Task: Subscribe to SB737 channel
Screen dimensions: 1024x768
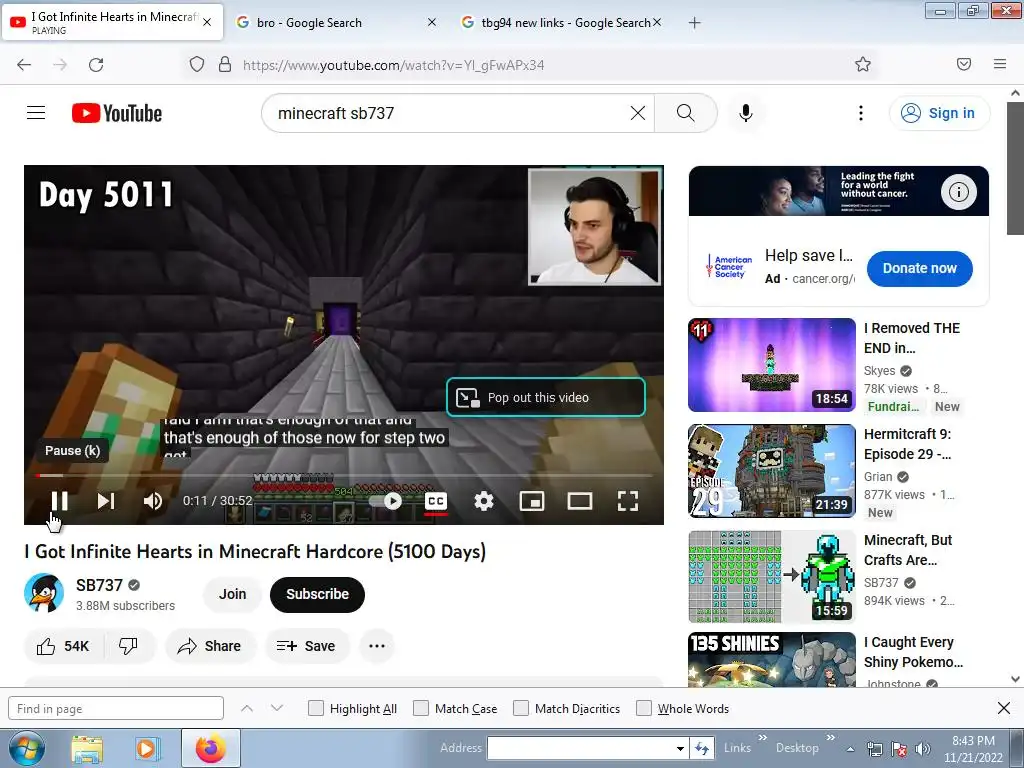Action: tap(317, 594)
